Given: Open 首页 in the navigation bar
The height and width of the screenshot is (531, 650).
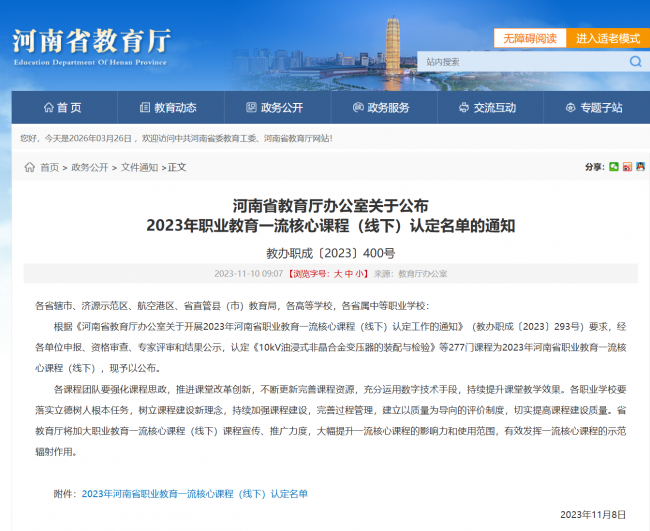Looking at the screenshot, I should pyautogui.click(x=62, y=108).
